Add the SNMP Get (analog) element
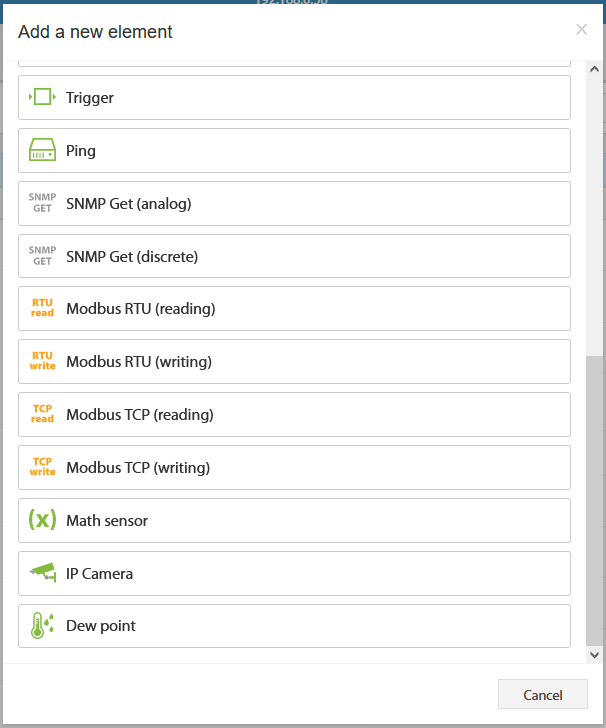 tap(294, 204)
